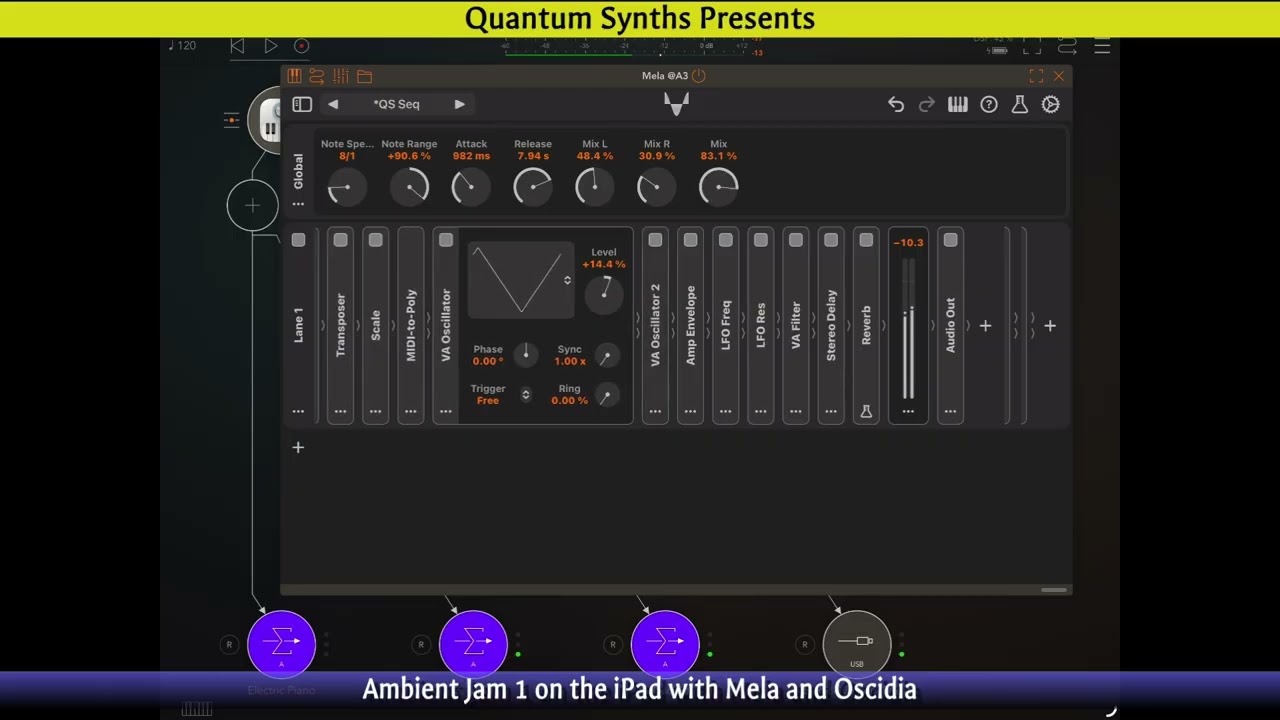The image size is (1280, 720).
Task: Toggle the LFO Freq checkbox
Action: tap(726, 240)
